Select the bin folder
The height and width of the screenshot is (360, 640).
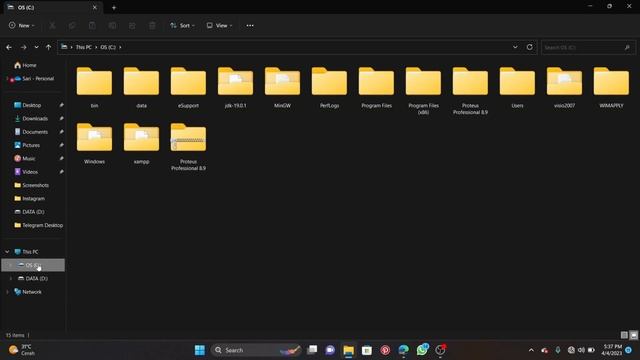[94, 87]
